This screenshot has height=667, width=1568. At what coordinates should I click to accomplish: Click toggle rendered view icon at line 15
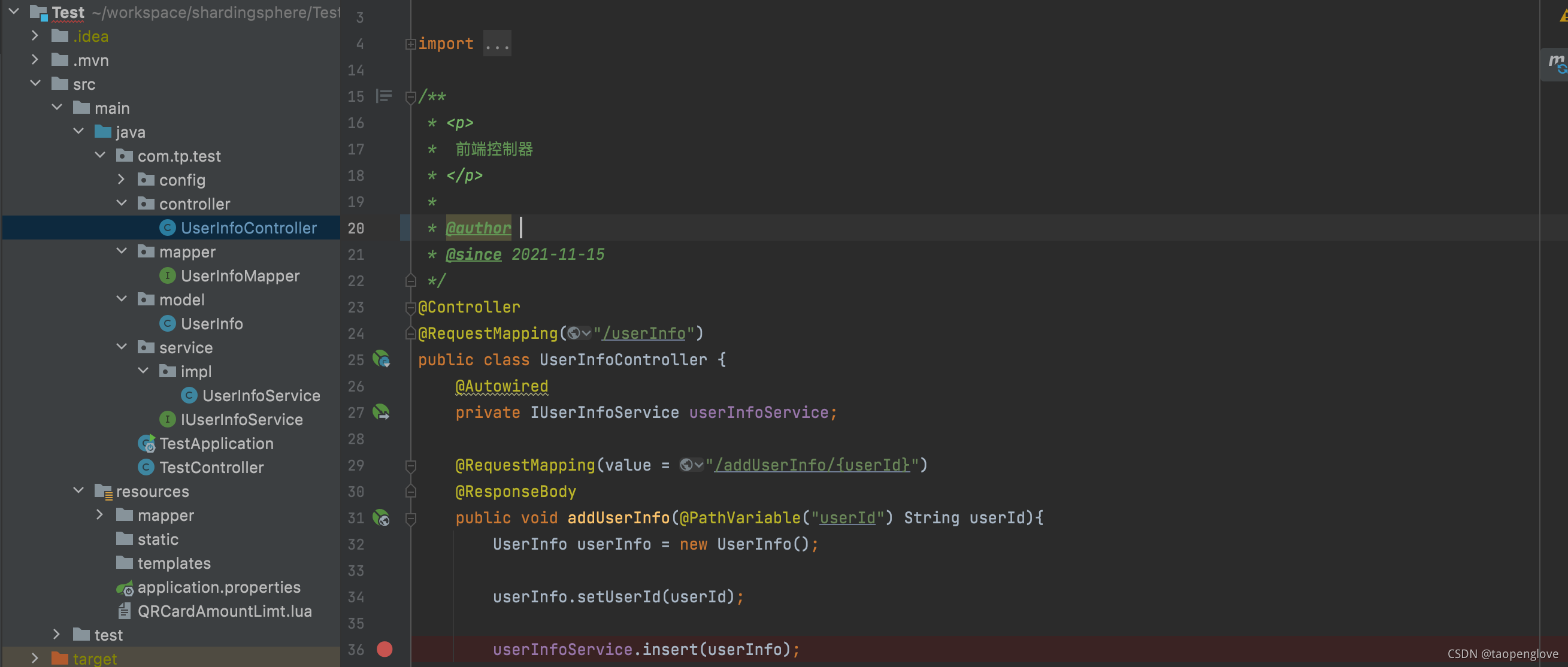point(384,96)
